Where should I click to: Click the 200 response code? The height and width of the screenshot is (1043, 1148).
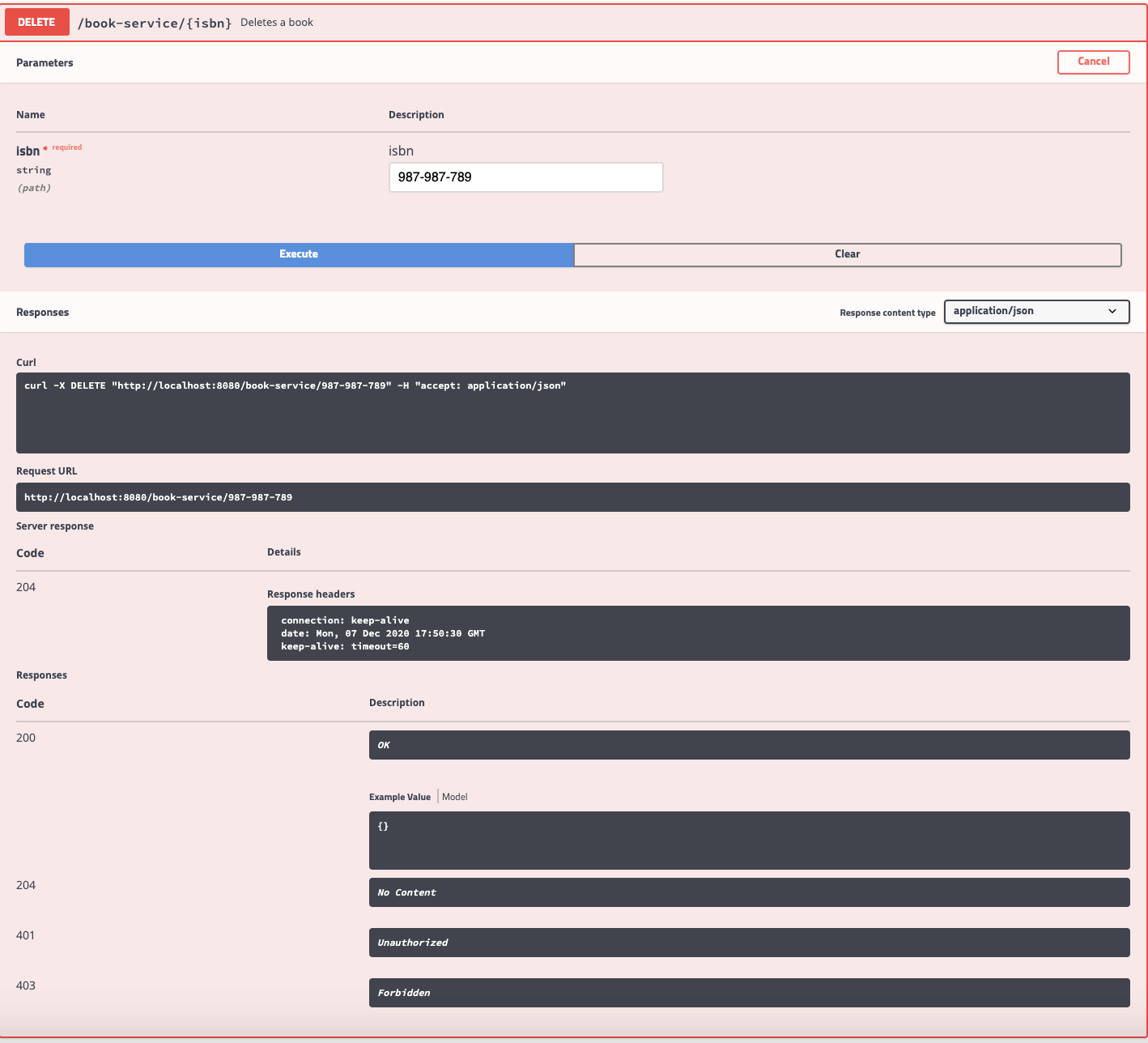tap(26, 738)
